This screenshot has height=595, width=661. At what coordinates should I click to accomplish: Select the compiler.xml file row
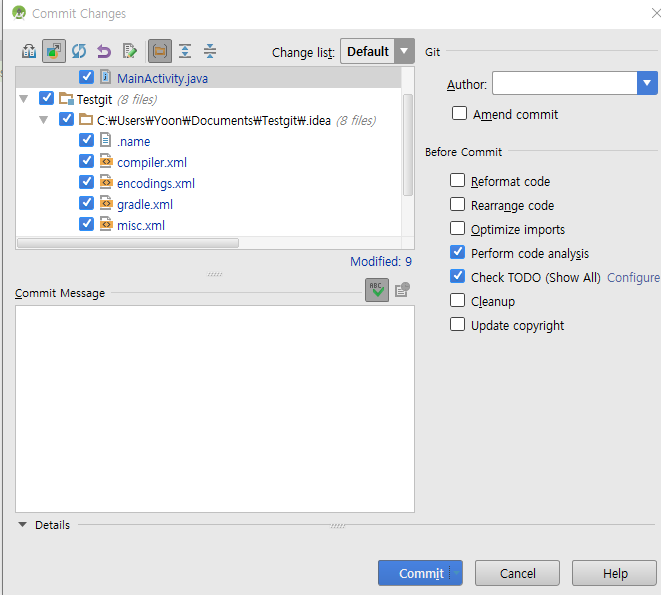click(x=209, y=162)
